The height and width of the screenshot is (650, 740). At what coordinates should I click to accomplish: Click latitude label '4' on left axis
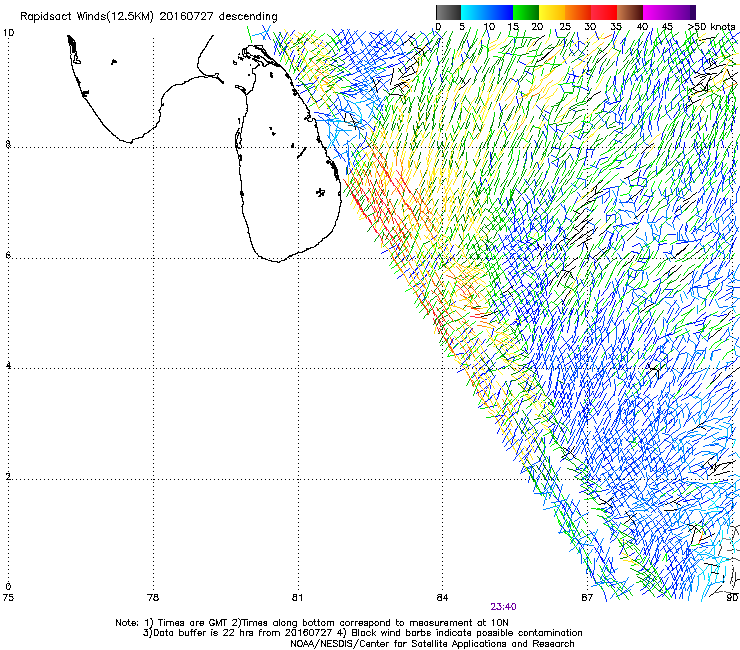tap(8, 365)
